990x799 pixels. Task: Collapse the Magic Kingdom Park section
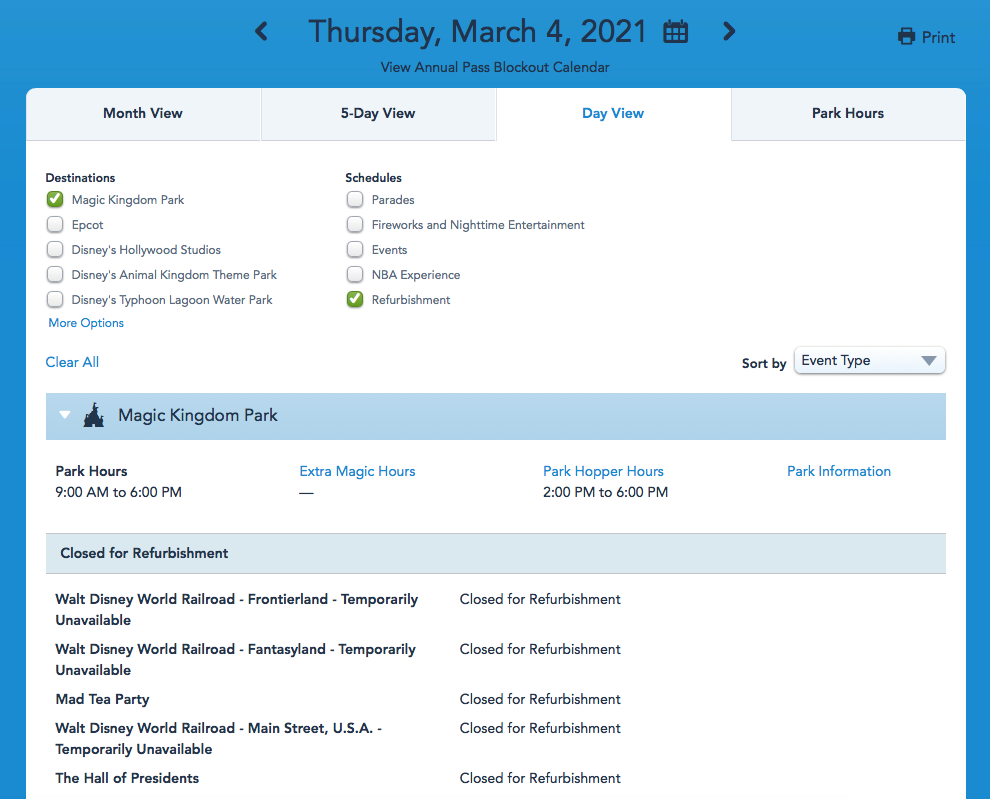tap(65, 415)
